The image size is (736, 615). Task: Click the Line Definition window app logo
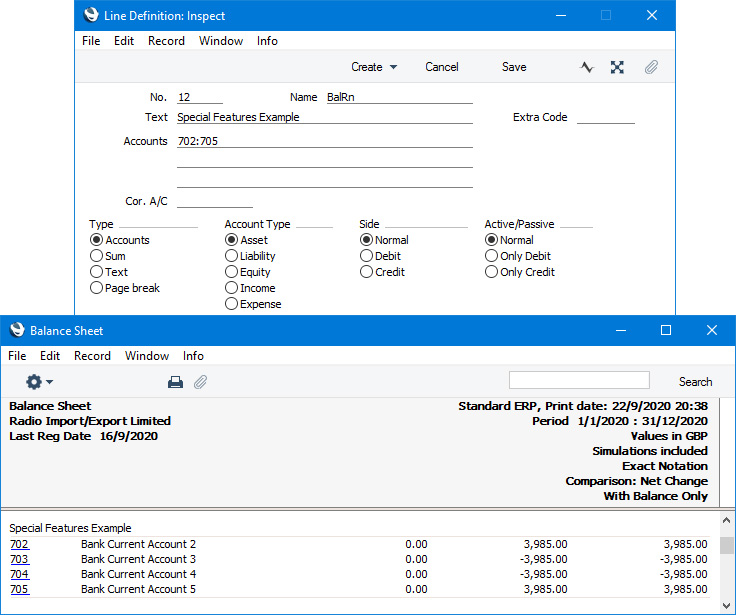[91, 15]
